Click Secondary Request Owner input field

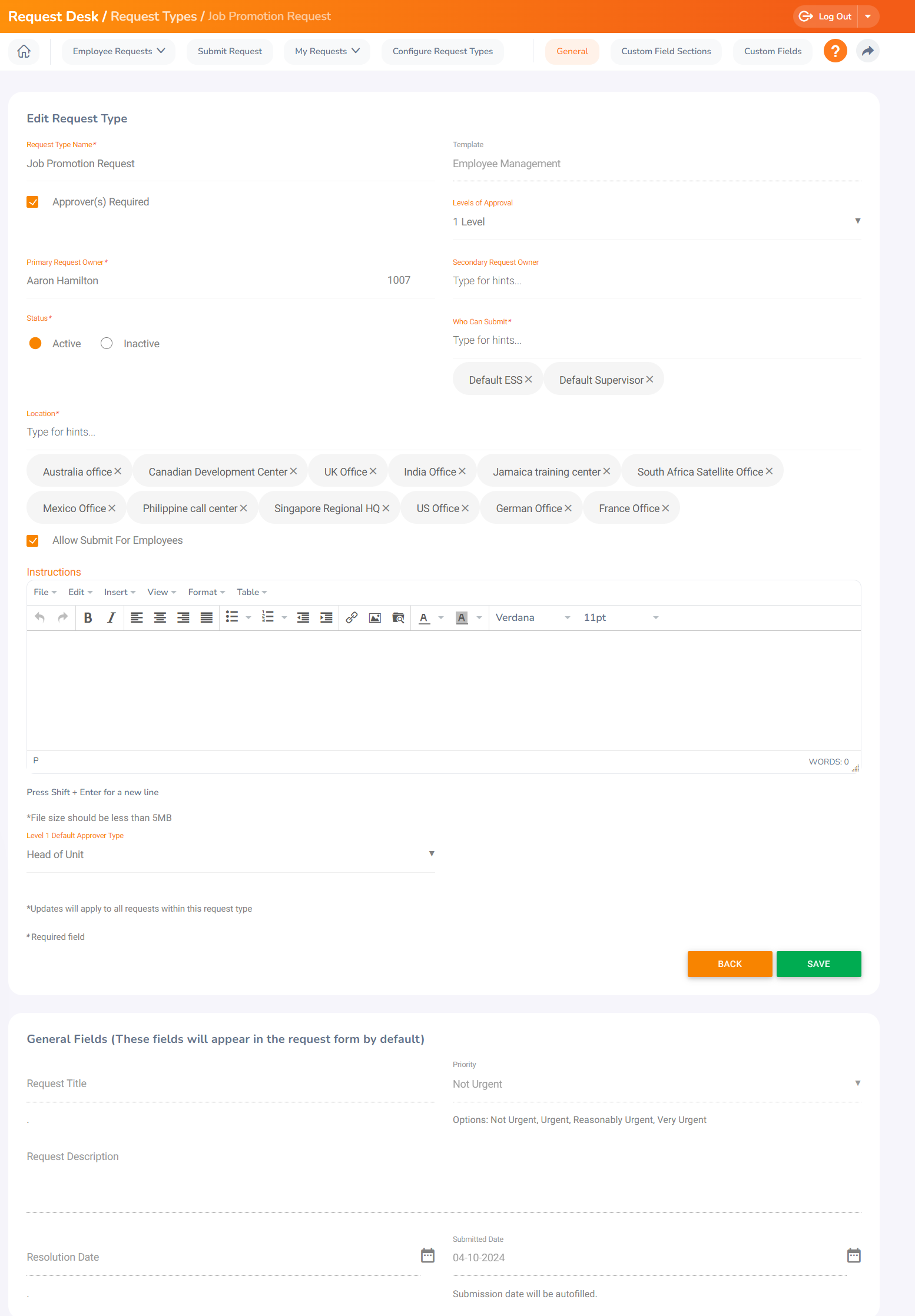pos(657,281)
